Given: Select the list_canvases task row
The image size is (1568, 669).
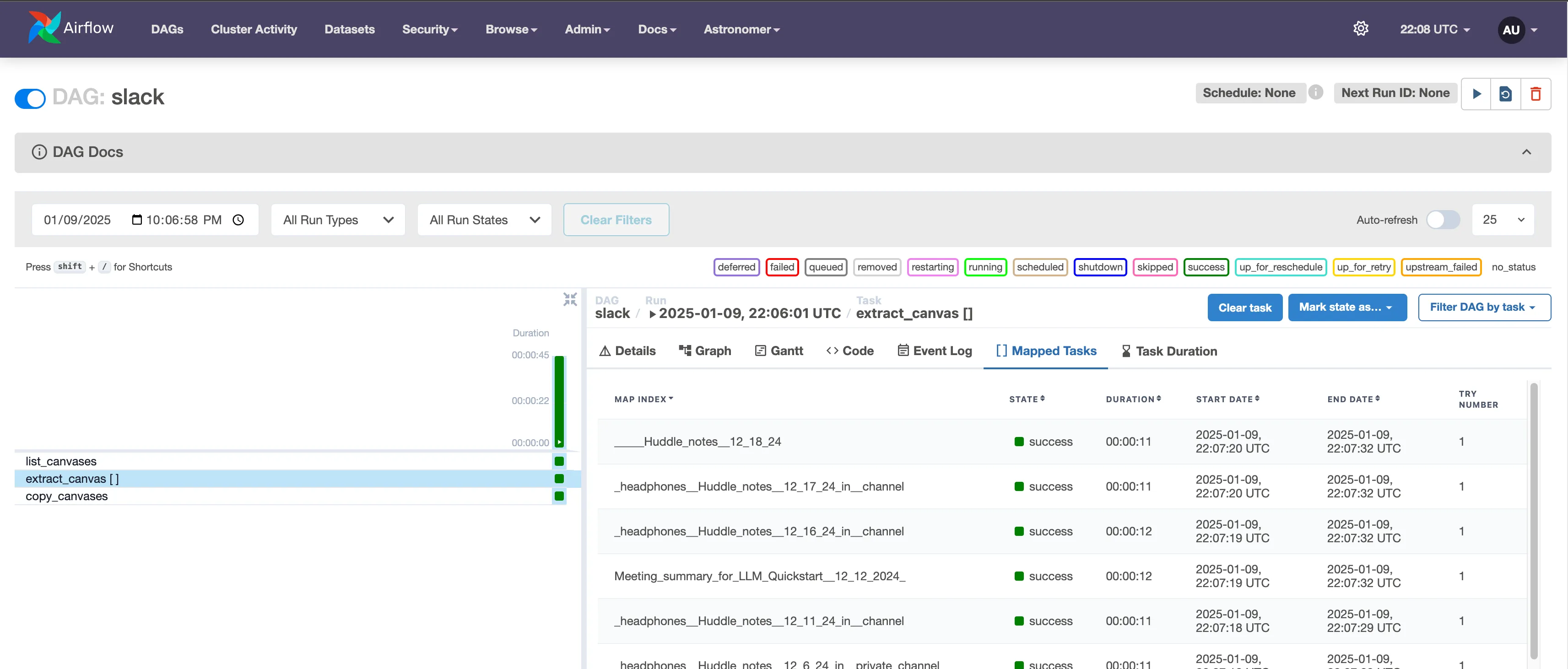Looking at the screenshot, I should click(x=297, y=461).
